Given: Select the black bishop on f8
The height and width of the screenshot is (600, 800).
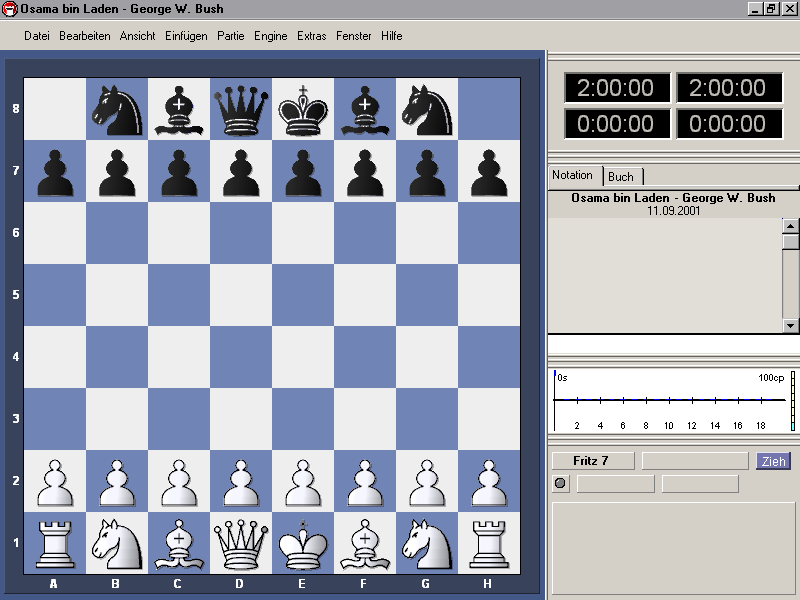Looking at the screenshot, I should pos(364,110).
